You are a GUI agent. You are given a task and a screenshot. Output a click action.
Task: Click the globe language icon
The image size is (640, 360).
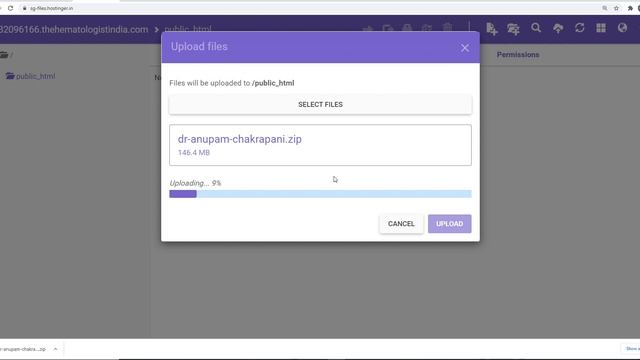tap(622, 28)
